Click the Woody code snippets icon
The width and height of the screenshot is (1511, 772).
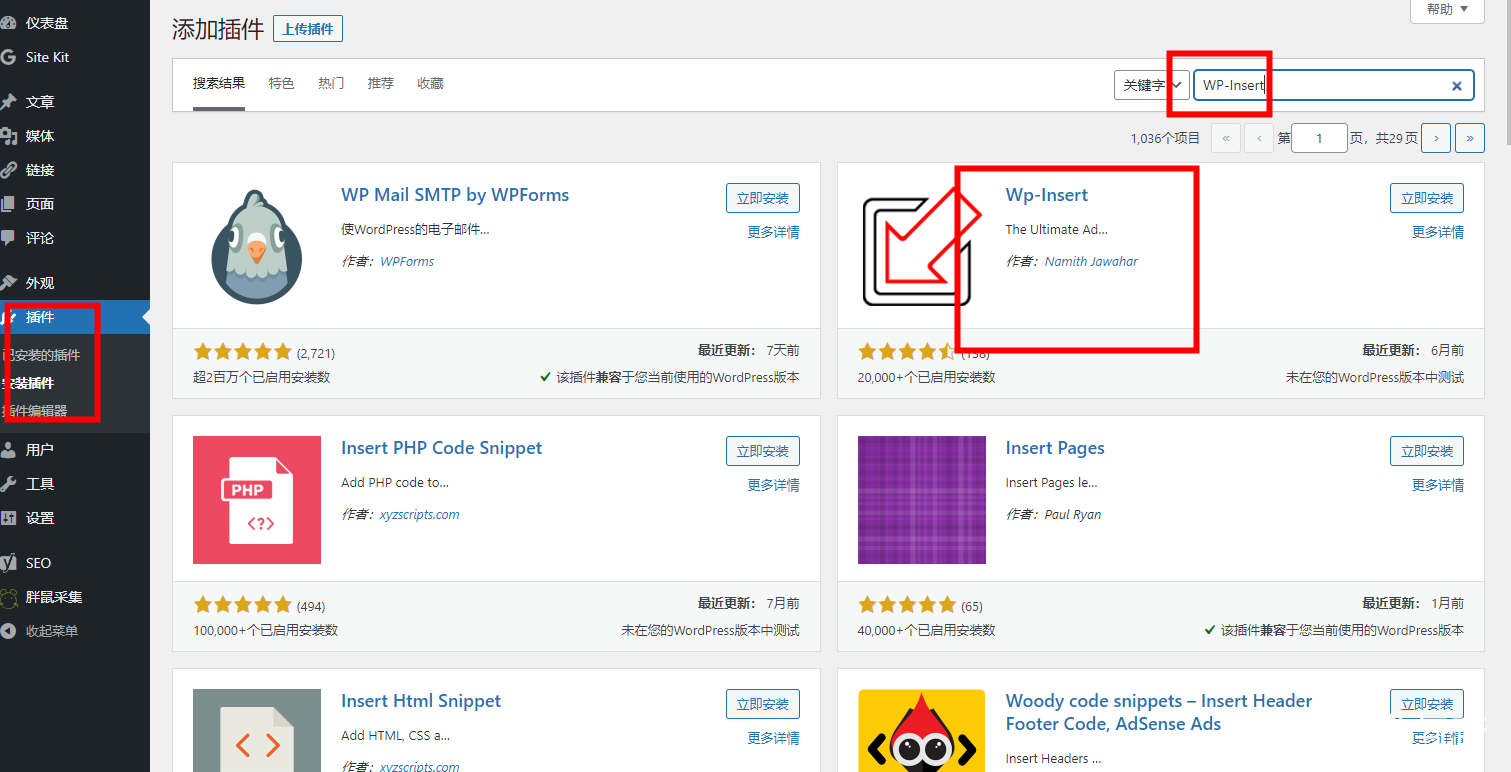point(921,730)
